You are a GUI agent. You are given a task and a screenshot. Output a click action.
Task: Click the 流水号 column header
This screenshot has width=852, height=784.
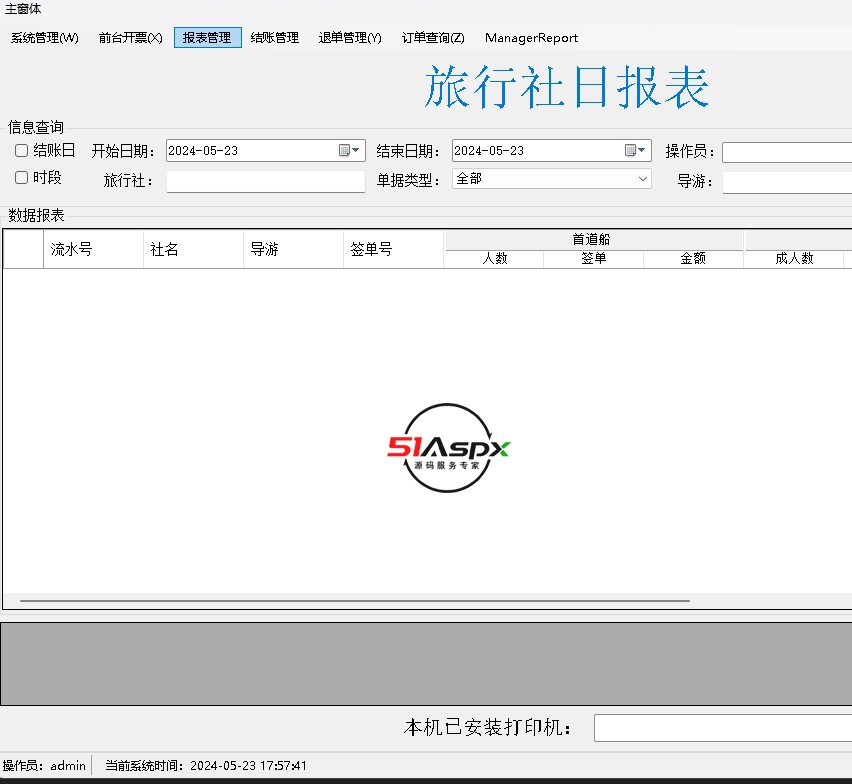[93, 249]
